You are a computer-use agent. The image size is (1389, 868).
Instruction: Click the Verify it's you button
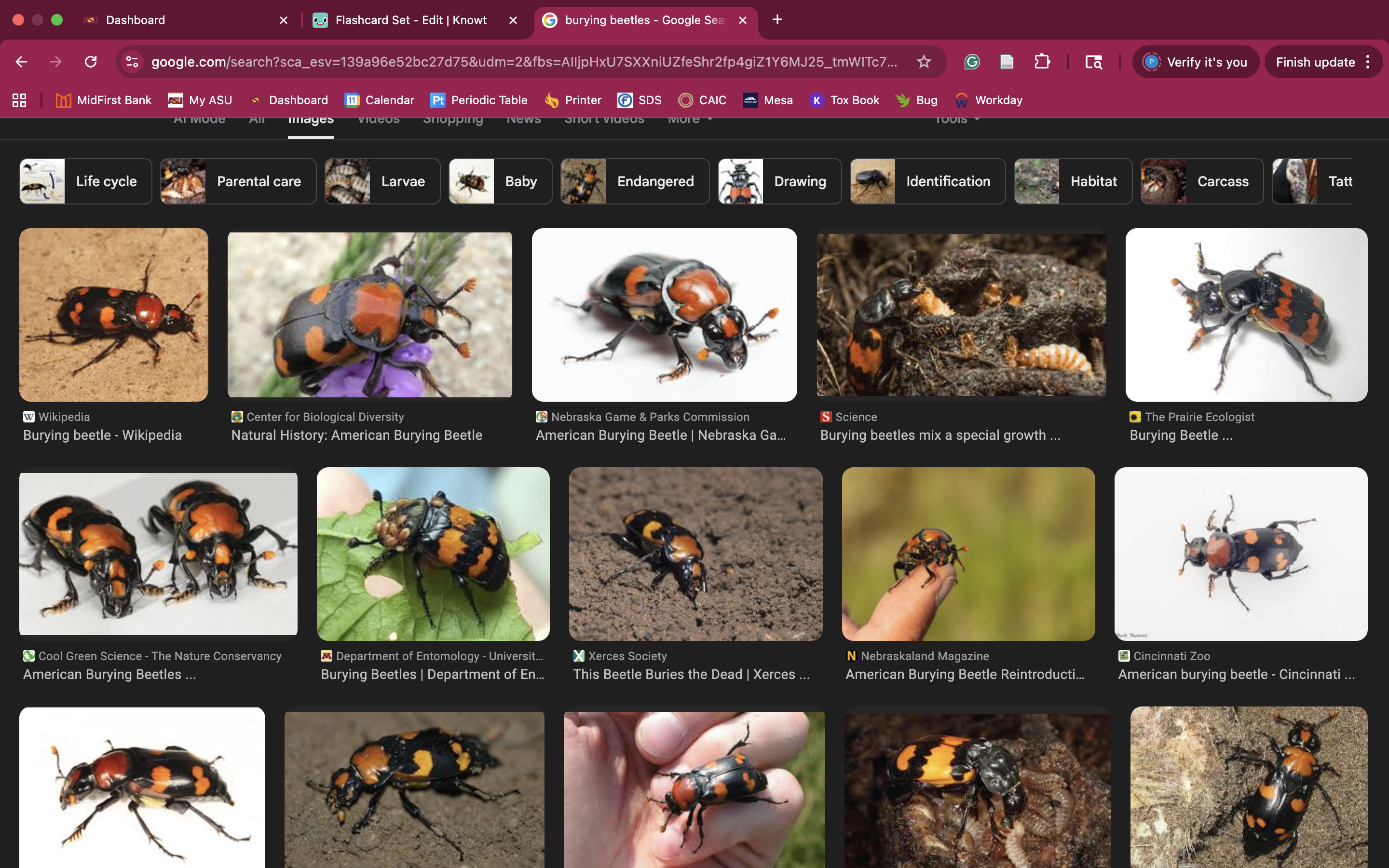pyautogui.click(x=1196, y=62)
